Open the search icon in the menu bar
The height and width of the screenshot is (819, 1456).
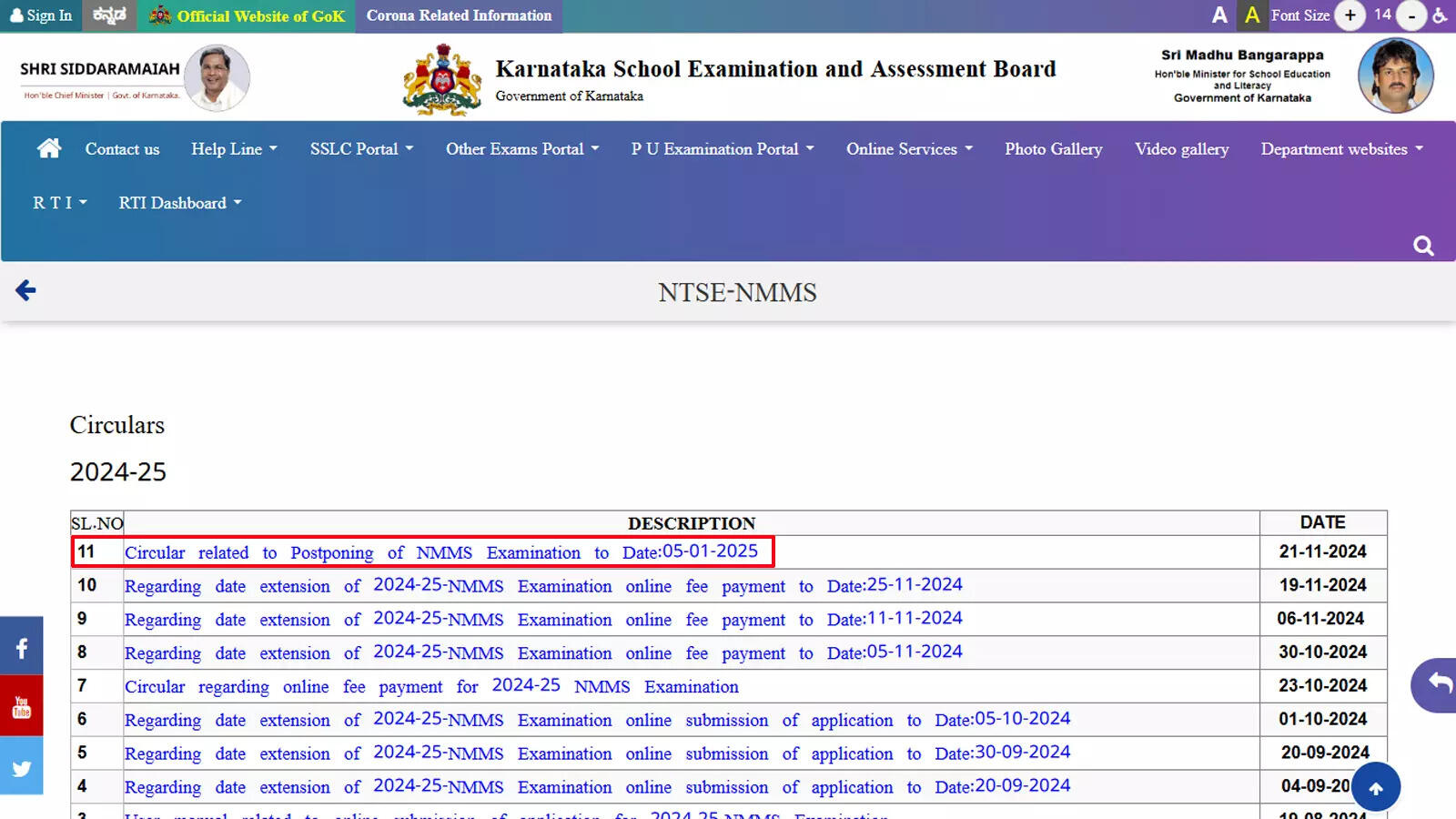(x=1421, y=246)
